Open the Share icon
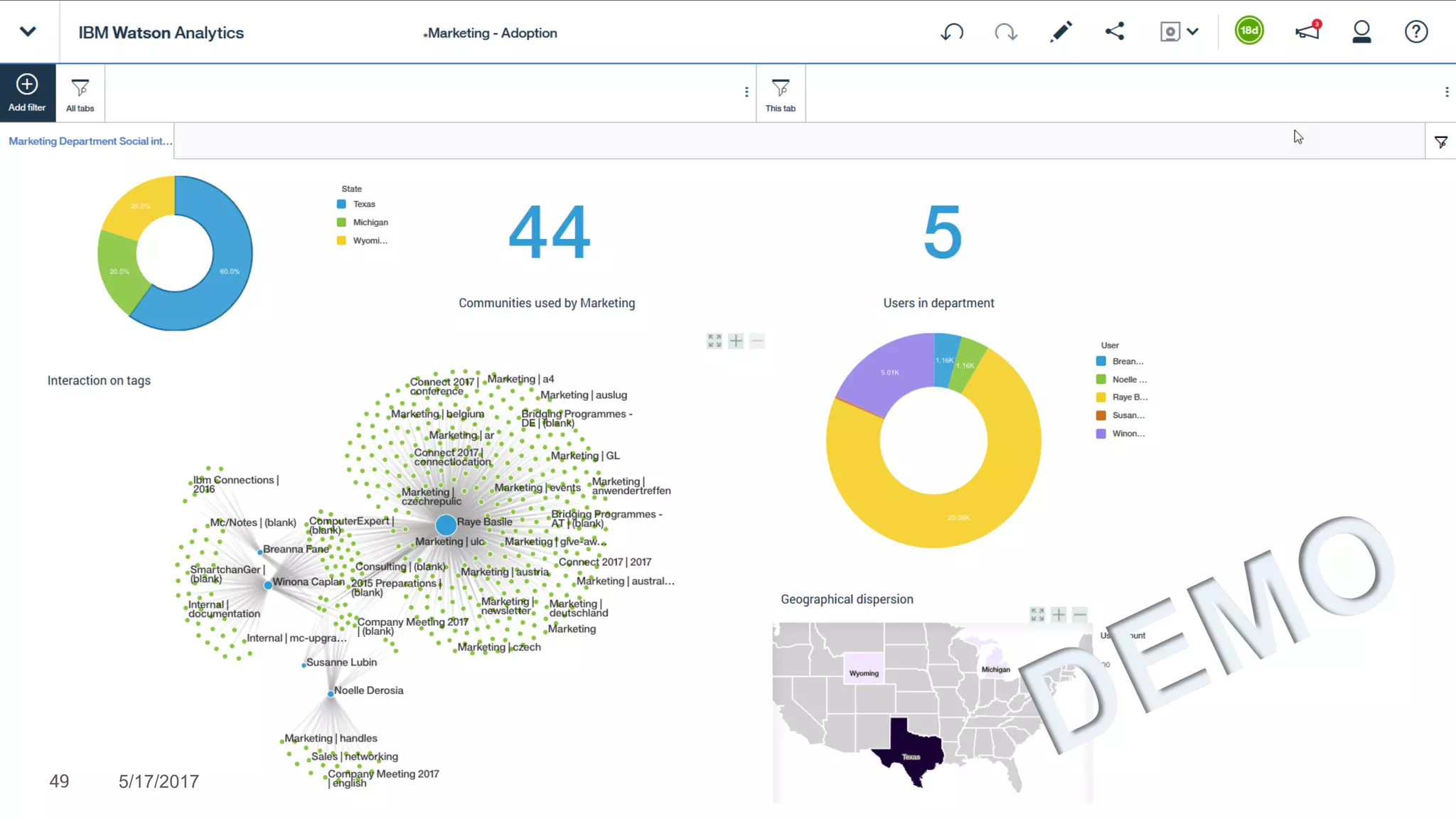Screen dimensions: 1456x819 point(1115,31)
